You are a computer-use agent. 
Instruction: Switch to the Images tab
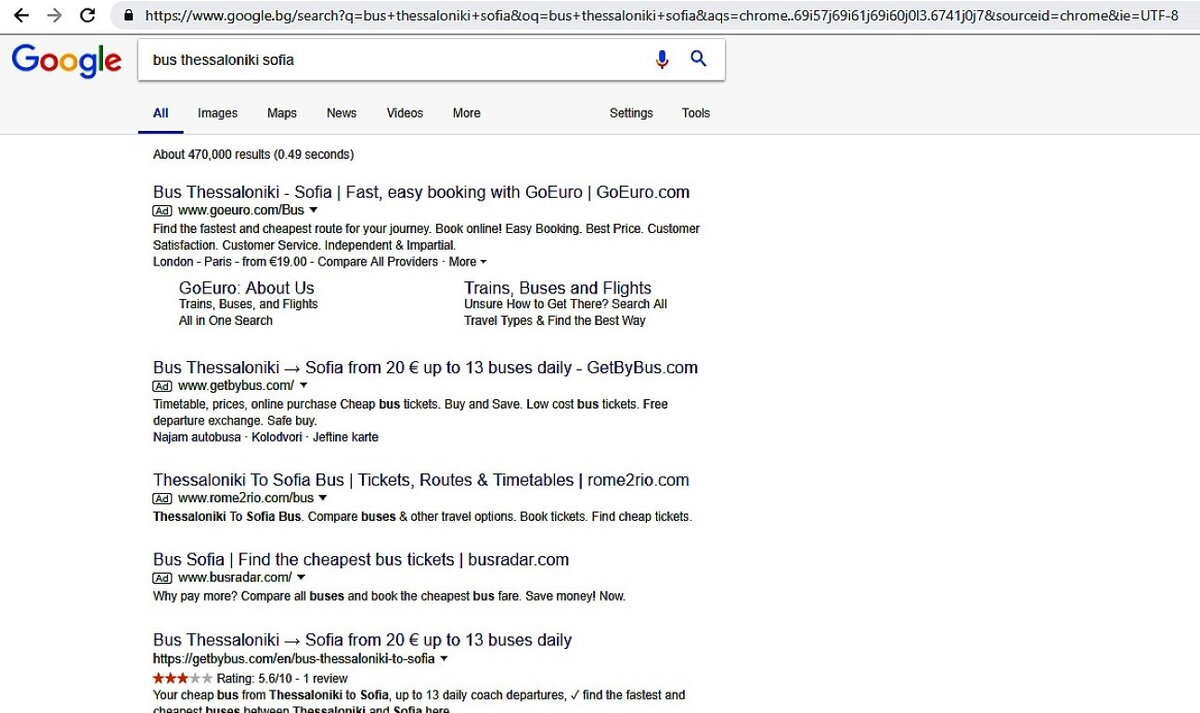217,113
